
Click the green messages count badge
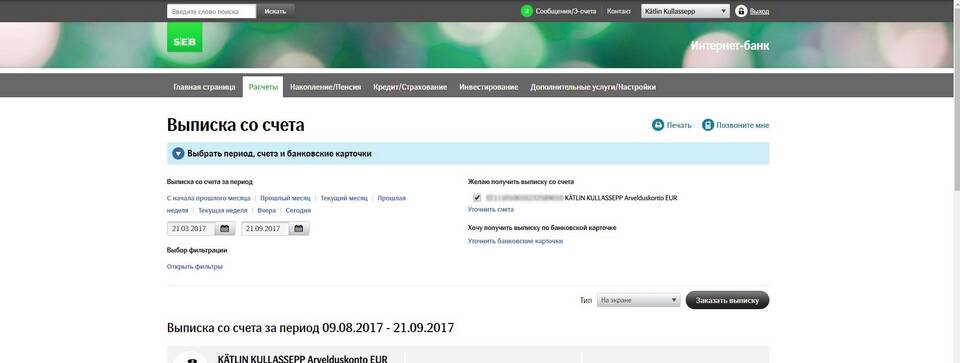tap(527, 11)
